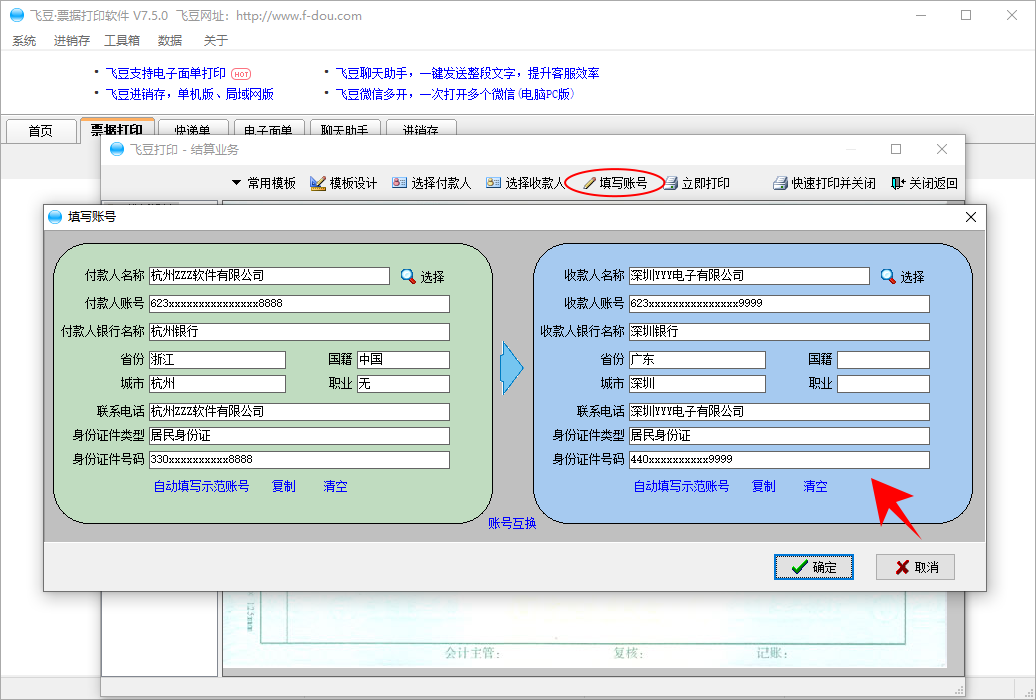This screenshot has width=1036, height=700.
Task: Switch to the 首页 tab
Action: pyautogui.click(x=40, y=131)
